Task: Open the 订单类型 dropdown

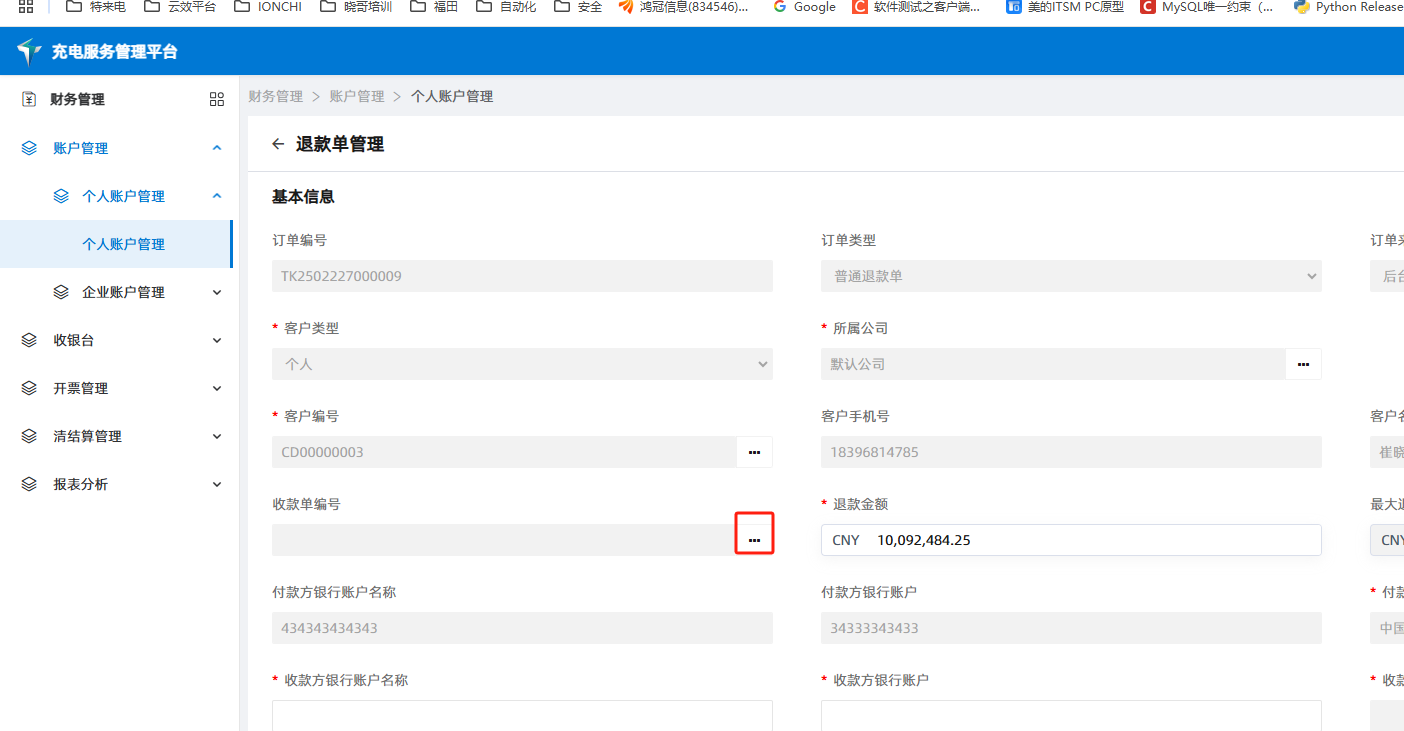Action: point(1070,276)
